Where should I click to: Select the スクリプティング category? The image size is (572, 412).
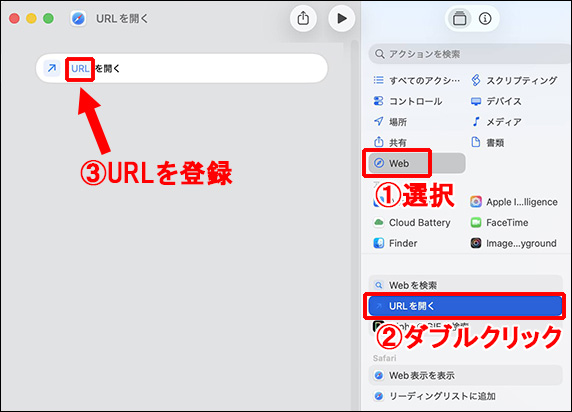click(514, 80)
